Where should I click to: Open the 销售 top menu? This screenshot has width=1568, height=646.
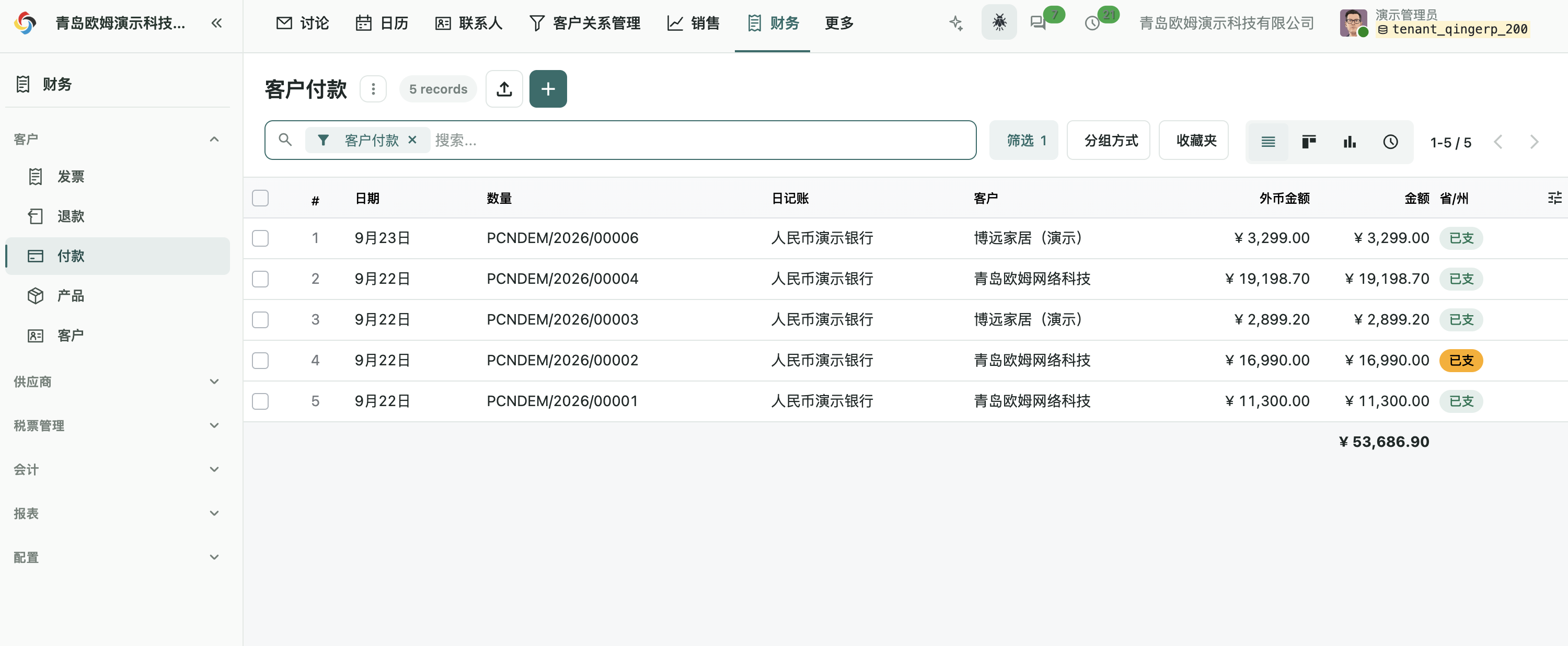coord(693,23)
